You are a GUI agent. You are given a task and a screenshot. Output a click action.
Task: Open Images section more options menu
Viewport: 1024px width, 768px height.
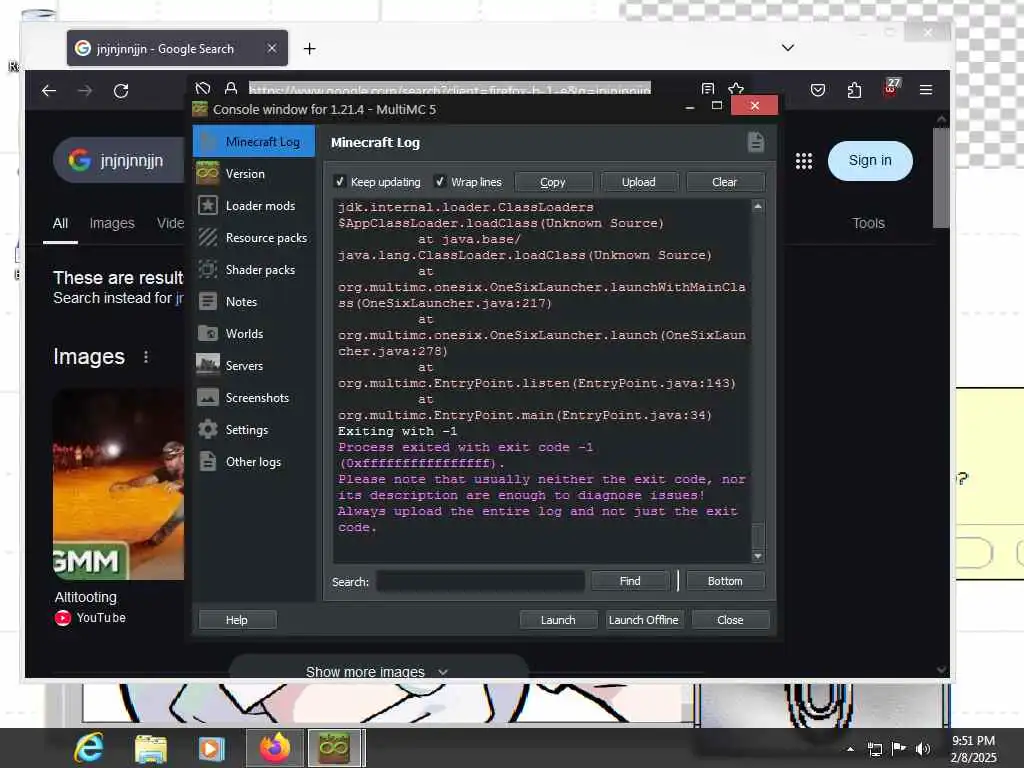146,357
